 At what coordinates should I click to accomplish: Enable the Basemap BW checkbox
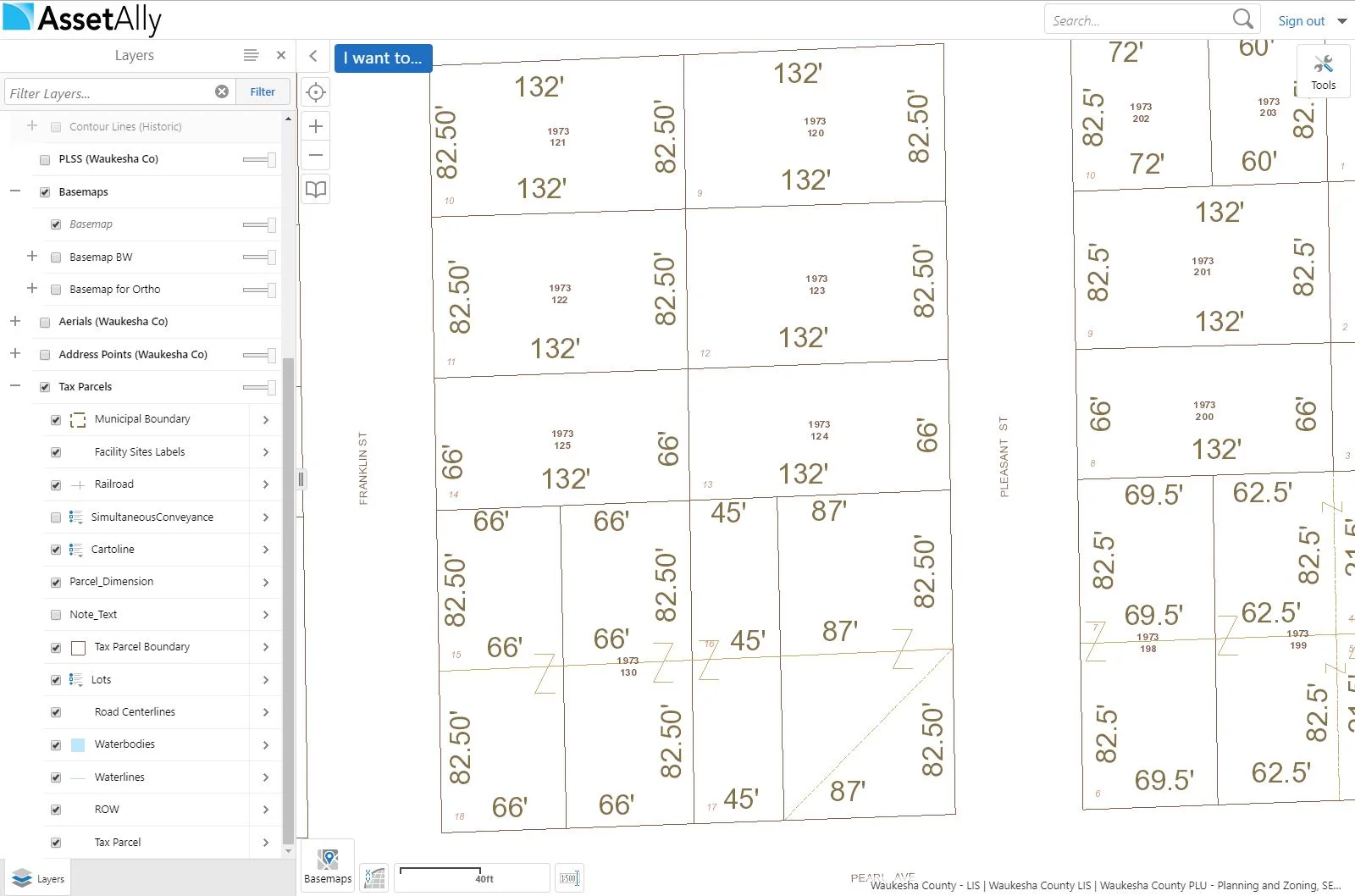click(x=56, y=257)
